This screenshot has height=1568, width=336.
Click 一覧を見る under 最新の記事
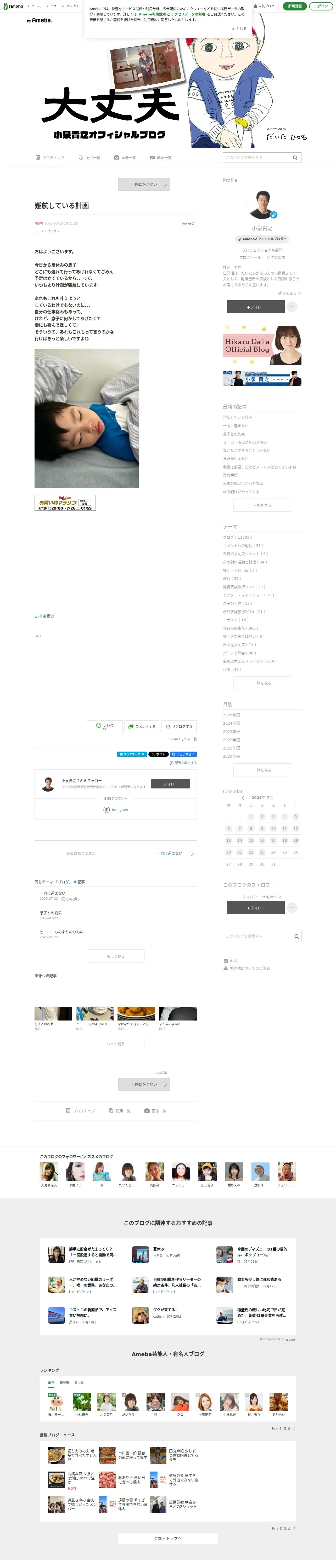[262, 505]
